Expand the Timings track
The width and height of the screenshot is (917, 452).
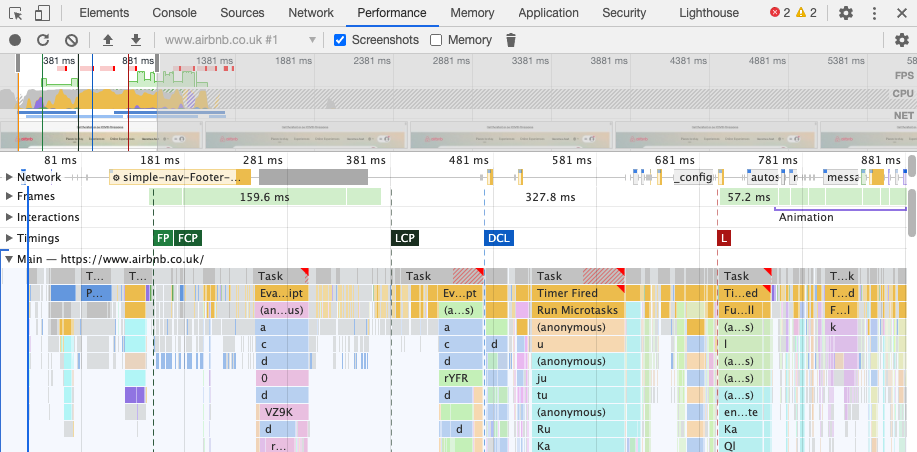click(9, 238)
